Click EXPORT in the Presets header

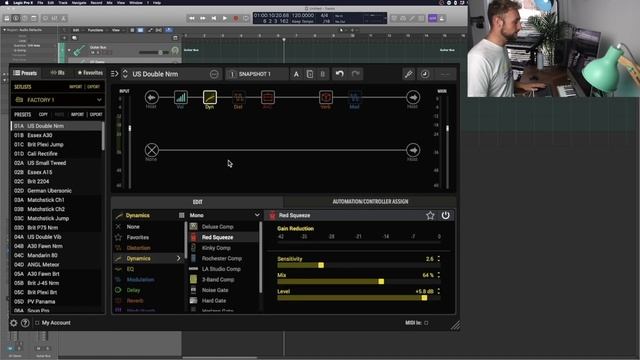(x=96, y=115)
